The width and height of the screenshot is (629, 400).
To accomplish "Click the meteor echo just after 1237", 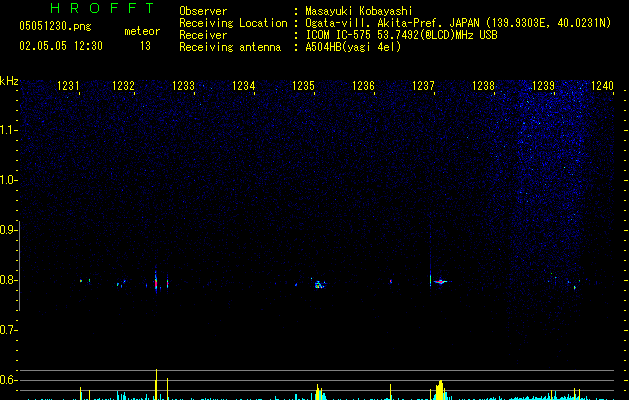I will click(440, 282).
